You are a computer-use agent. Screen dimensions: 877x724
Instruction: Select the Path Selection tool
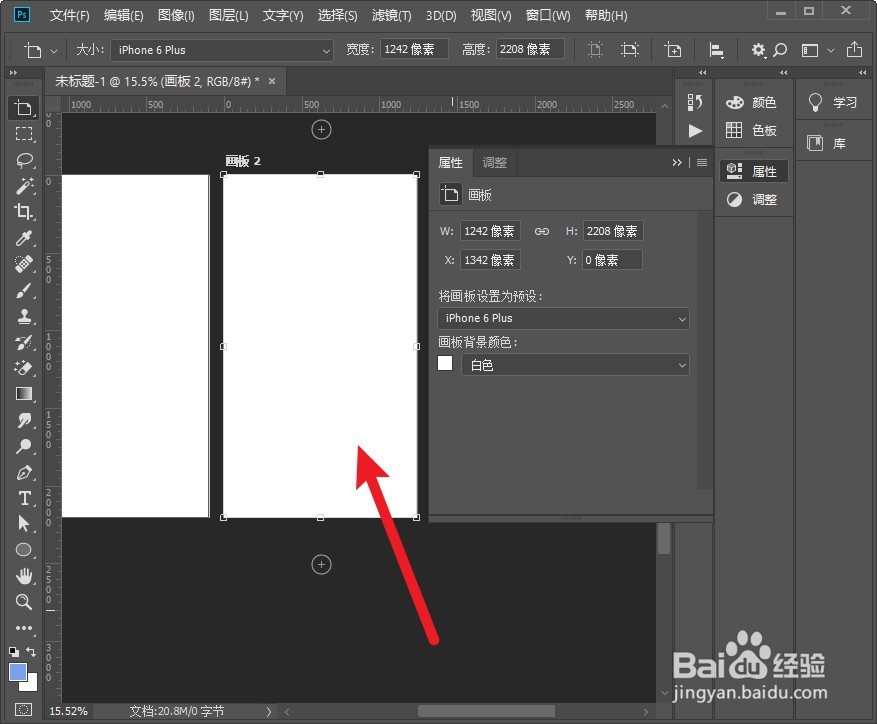[x=23, y=524]
